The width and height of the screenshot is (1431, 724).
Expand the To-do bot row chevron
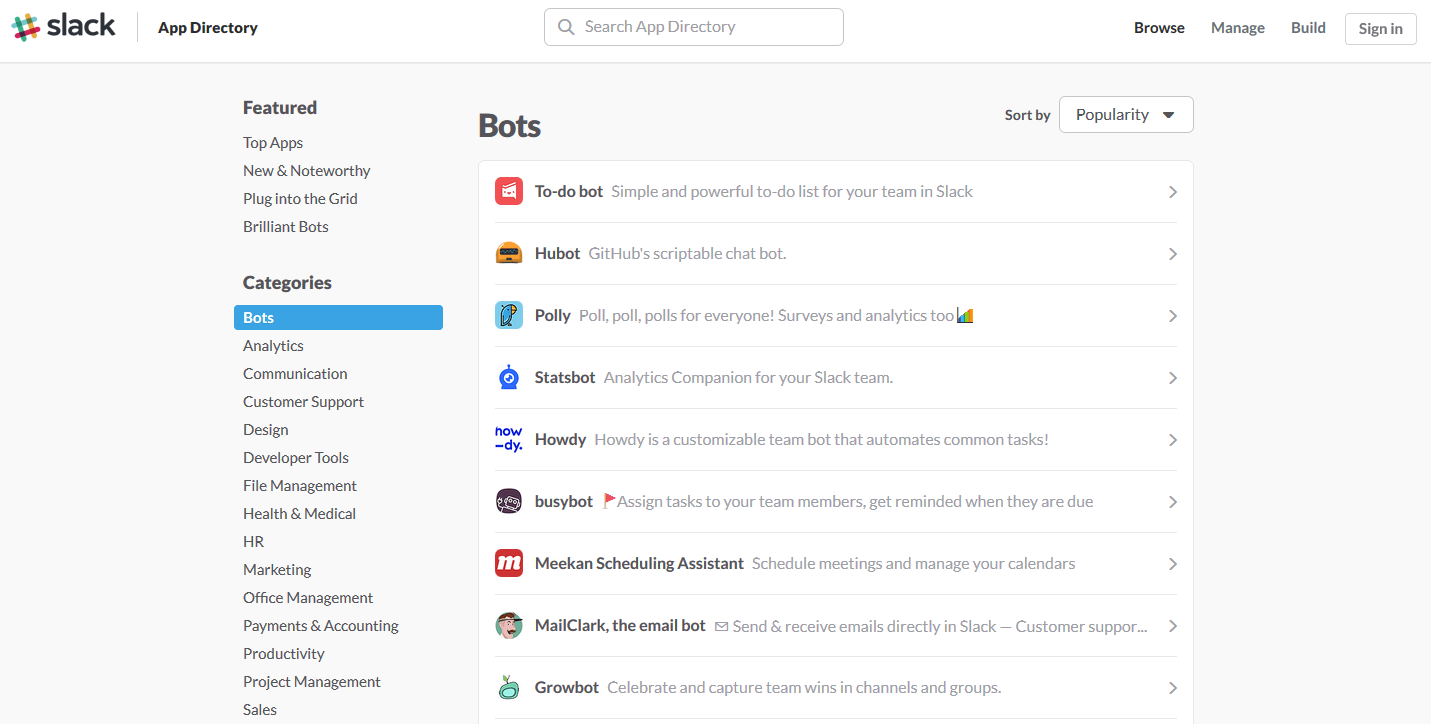(1172, 192)
